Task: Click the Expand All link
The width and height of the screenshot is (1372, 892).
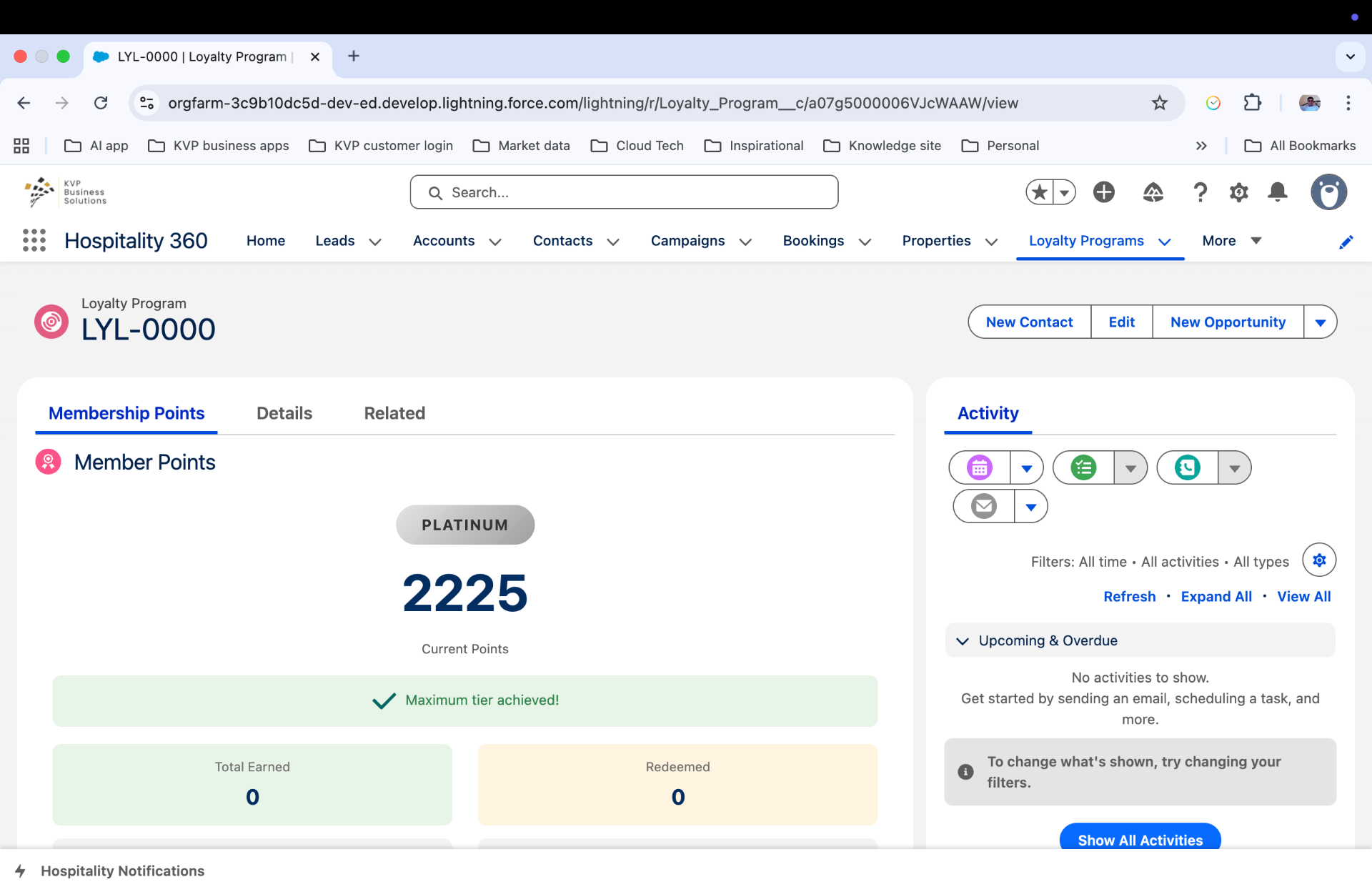Action: tap(1216, 597)
